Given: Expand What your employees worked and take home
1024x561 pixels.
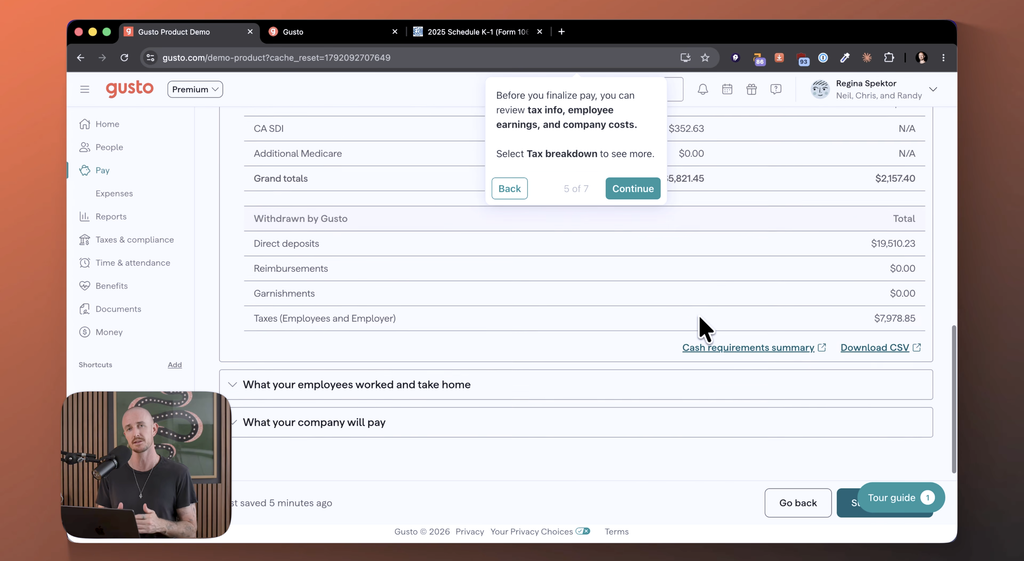Looking at the screenshot, I should click(575, 385).
